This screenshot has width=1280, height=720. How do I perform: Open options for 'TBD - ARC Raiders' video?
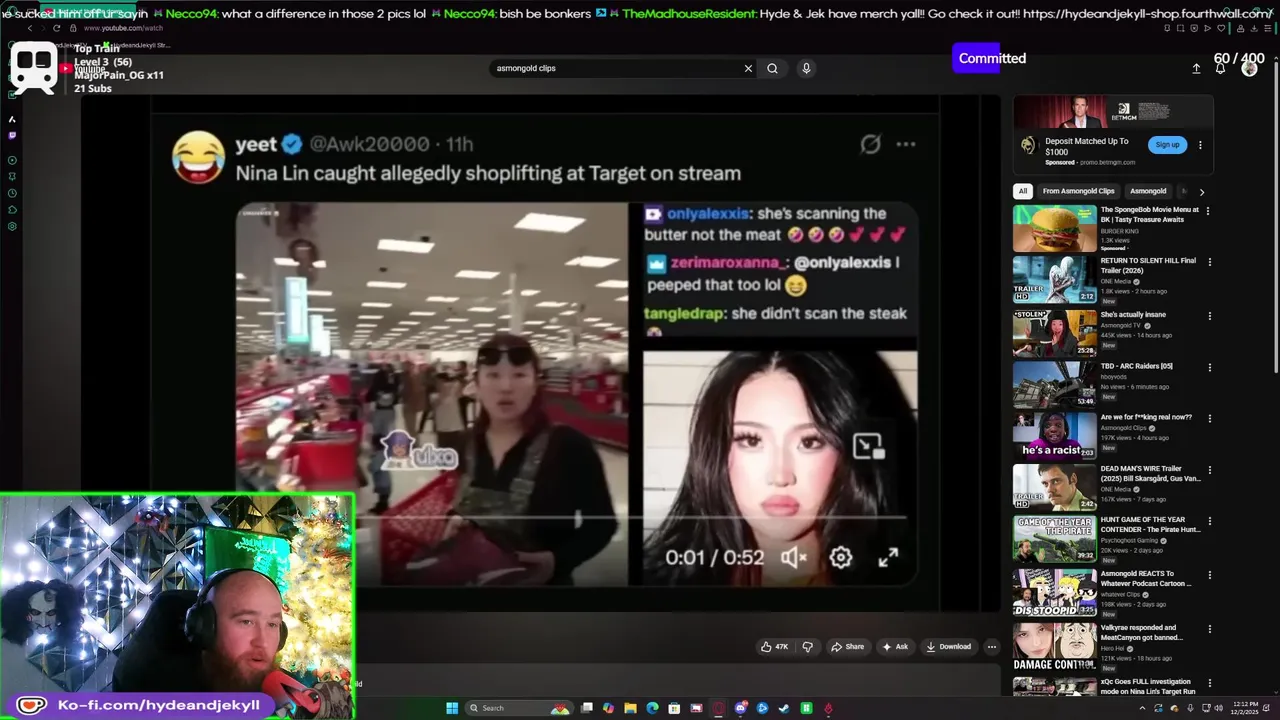(1210, 367)
